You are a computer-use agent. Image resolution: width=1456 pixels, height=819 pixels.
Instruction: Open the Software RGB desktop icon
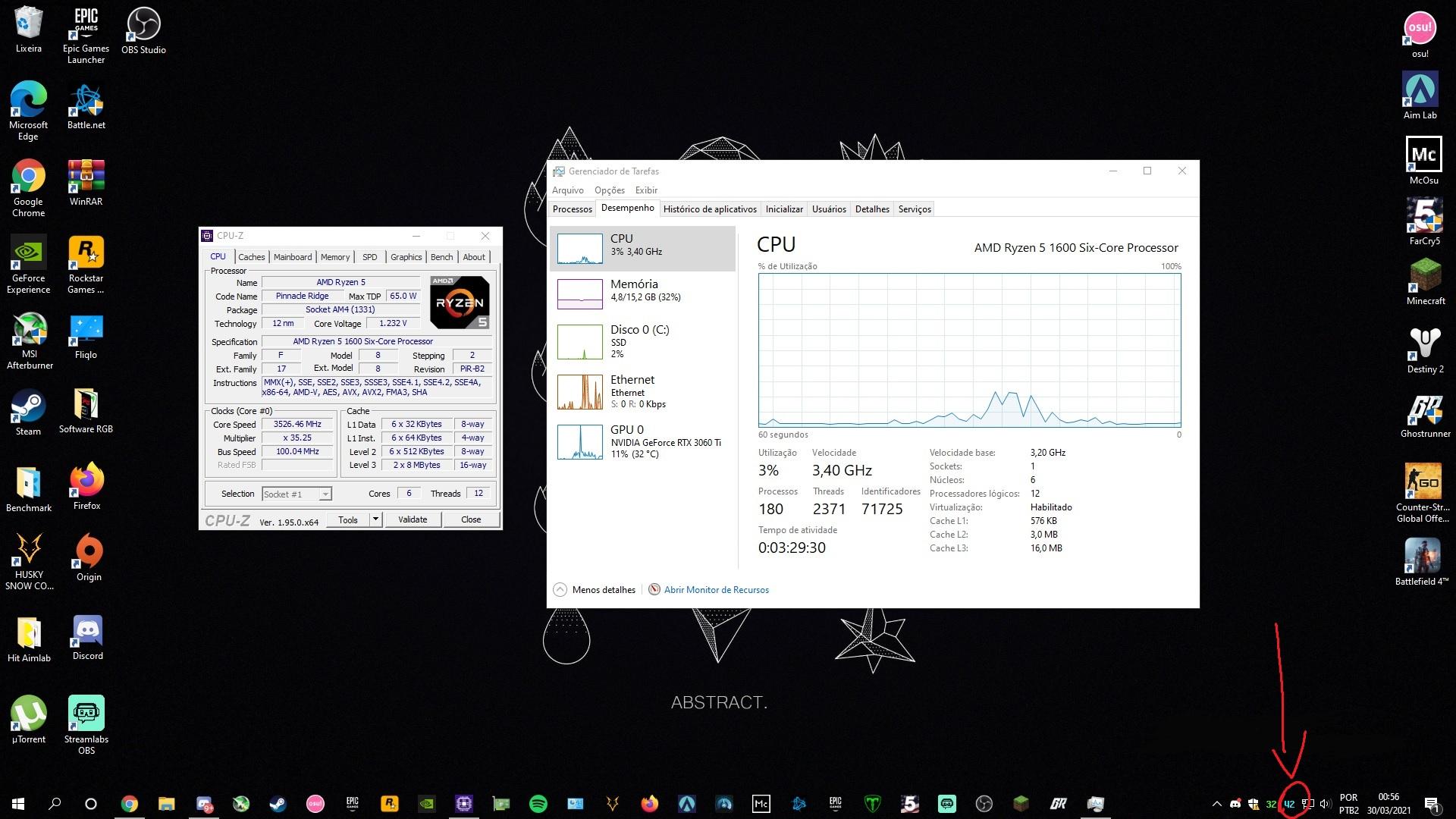pyautogui.click(x=86, y=410)
